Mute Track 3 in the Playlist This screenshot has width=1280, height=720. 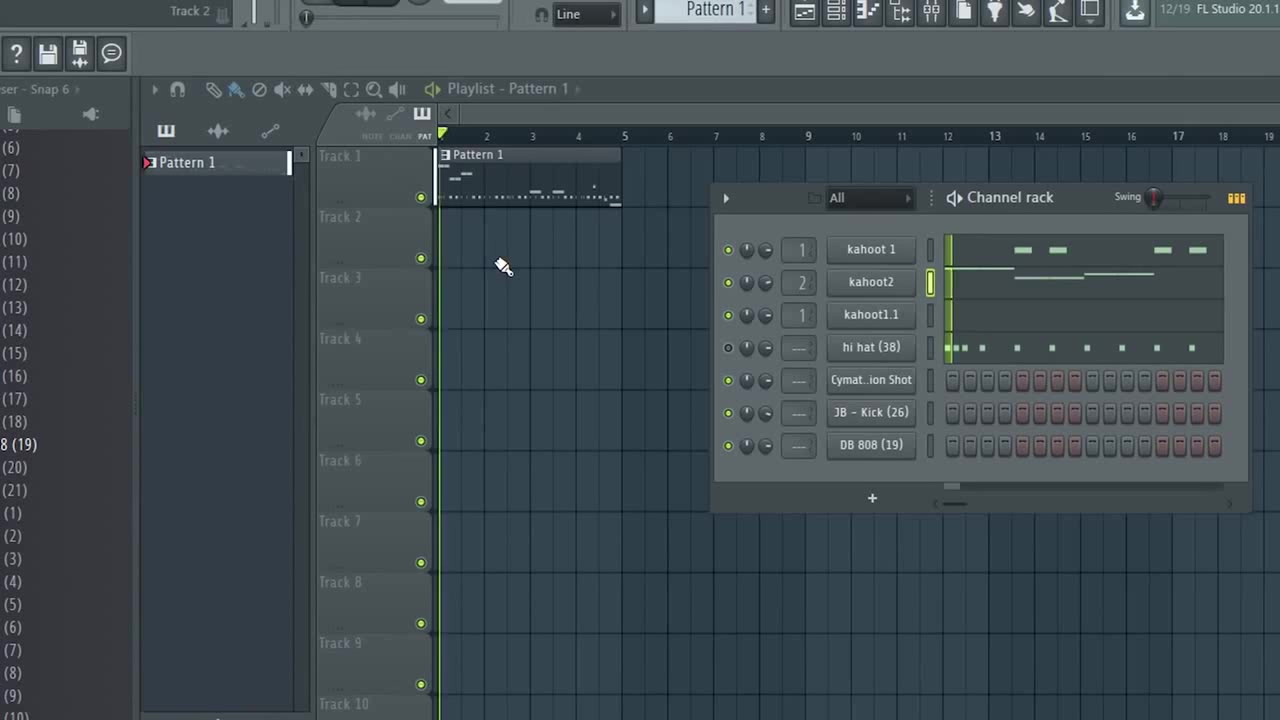tap(420, 319)
